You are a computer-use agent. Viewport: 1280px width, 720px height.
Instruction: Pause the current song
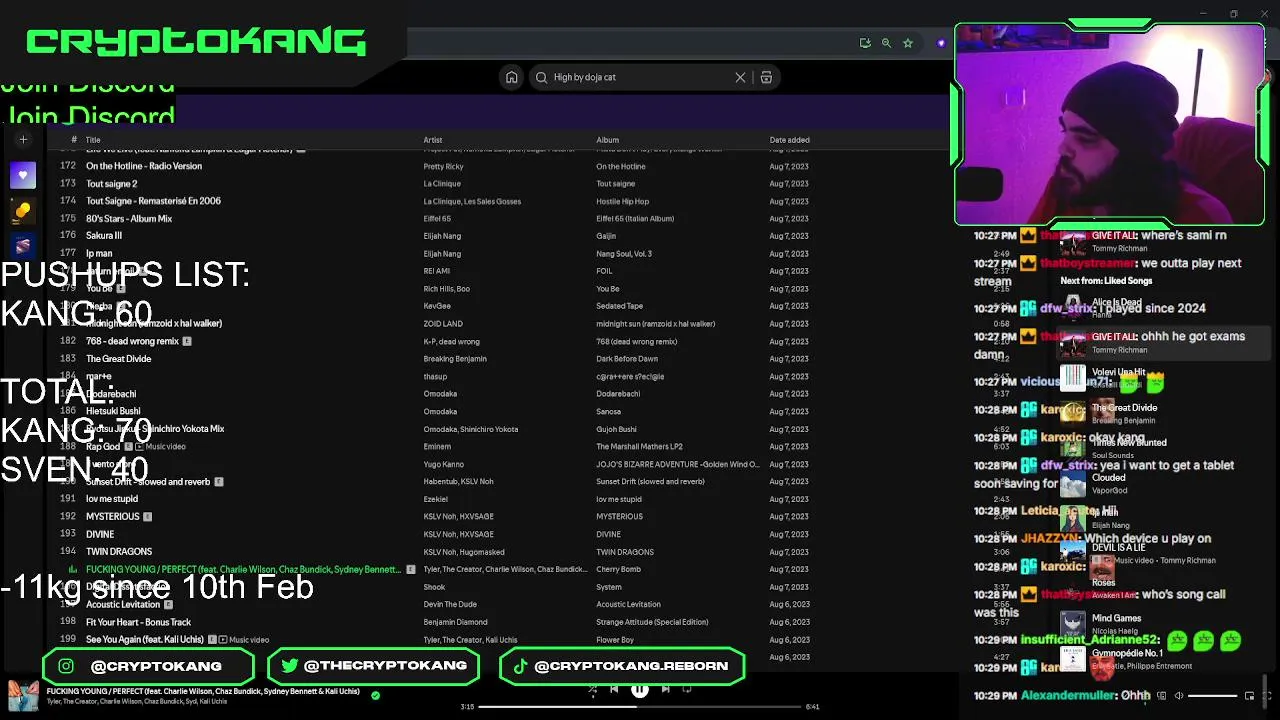[x=640, y=689]
